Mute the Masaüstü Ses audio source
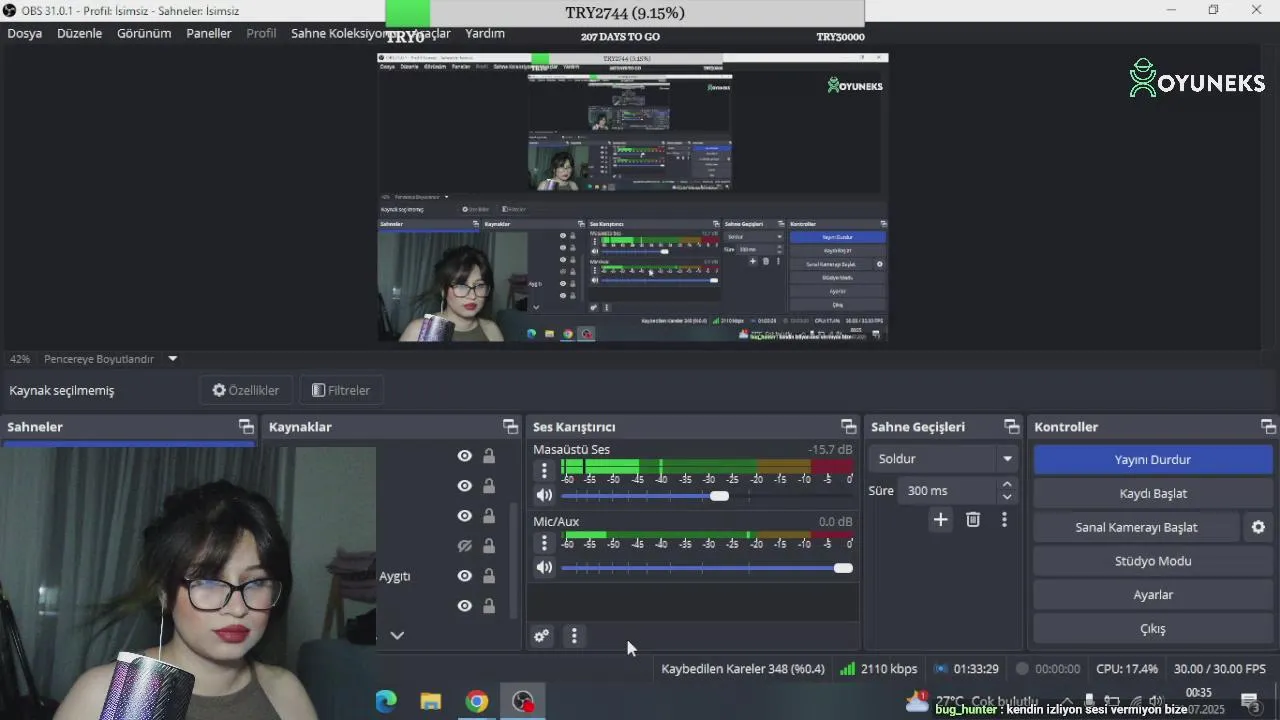 [x=544, y=495]
